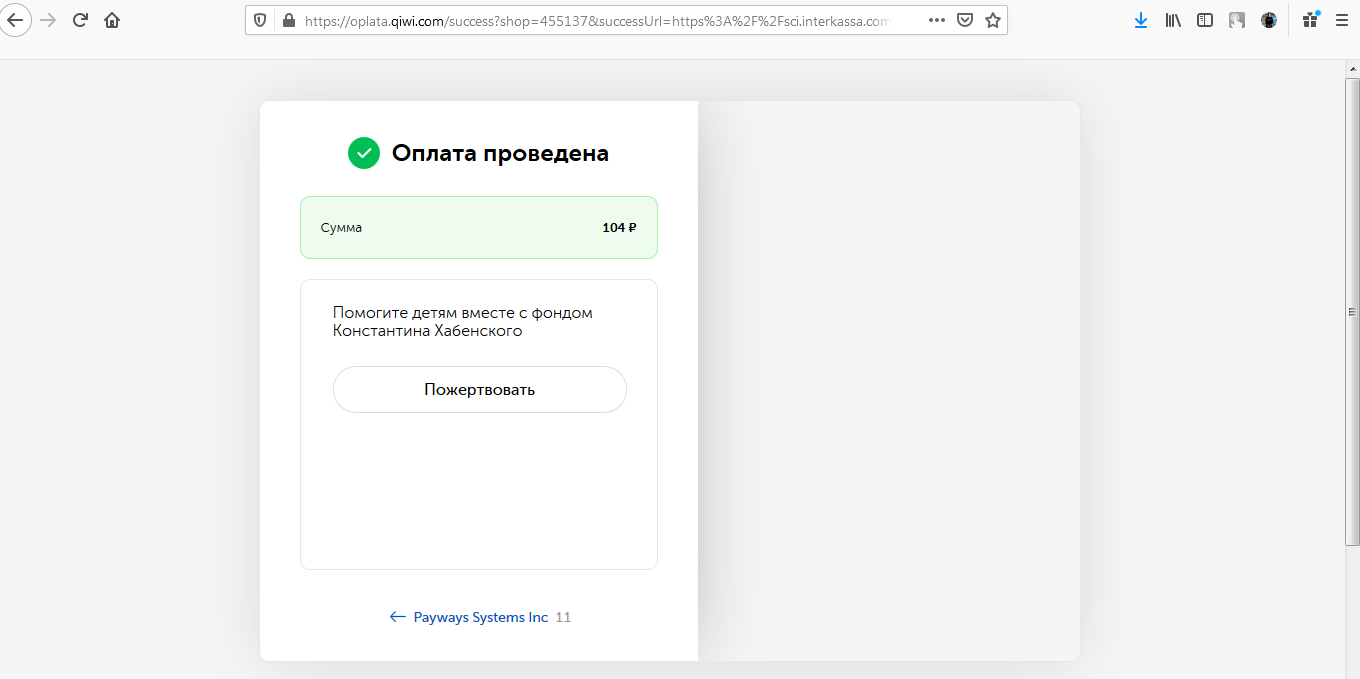Screen dimensions: 1360x679
Task: View site security padlock information
Action: click(x=289, y=20)
